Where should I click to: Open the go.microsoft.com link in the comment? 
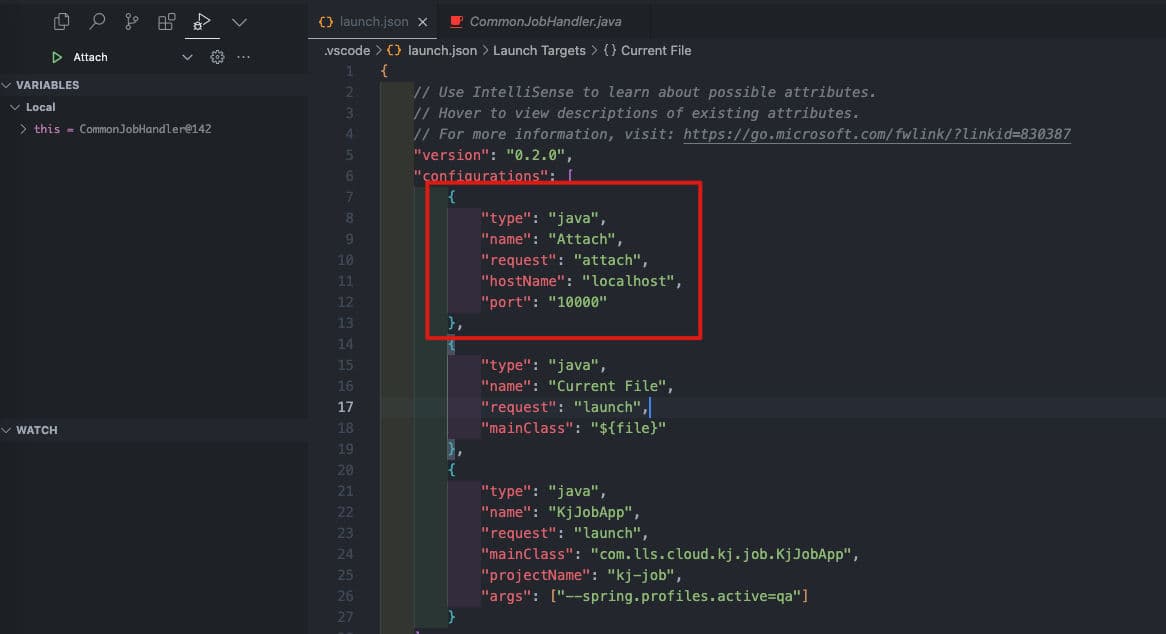pyautogui.click(x=876, y=134)
